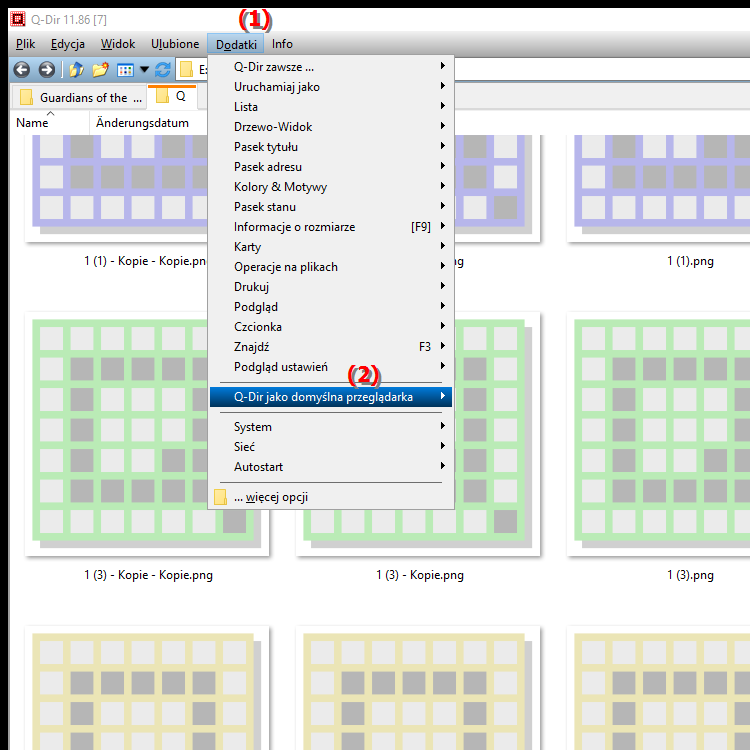This screenshot has height=750, width=750.
Task: Click file name '1 (1).png'
Action: click(x=690, y=261)
